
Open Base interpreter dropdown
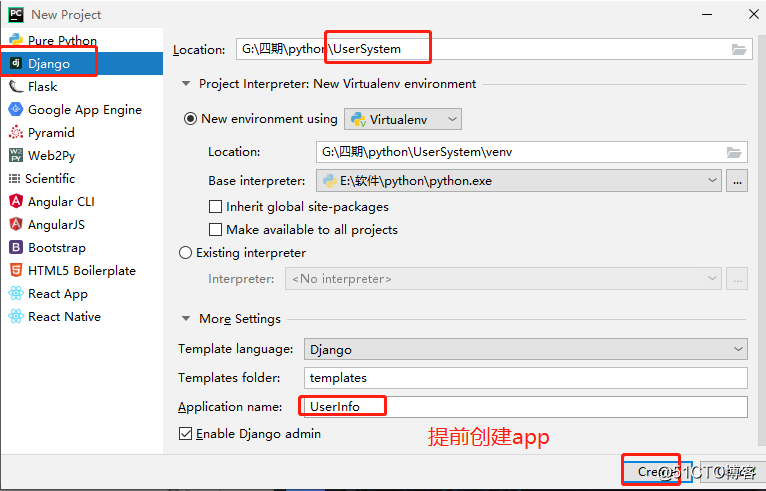coord(519,181)
